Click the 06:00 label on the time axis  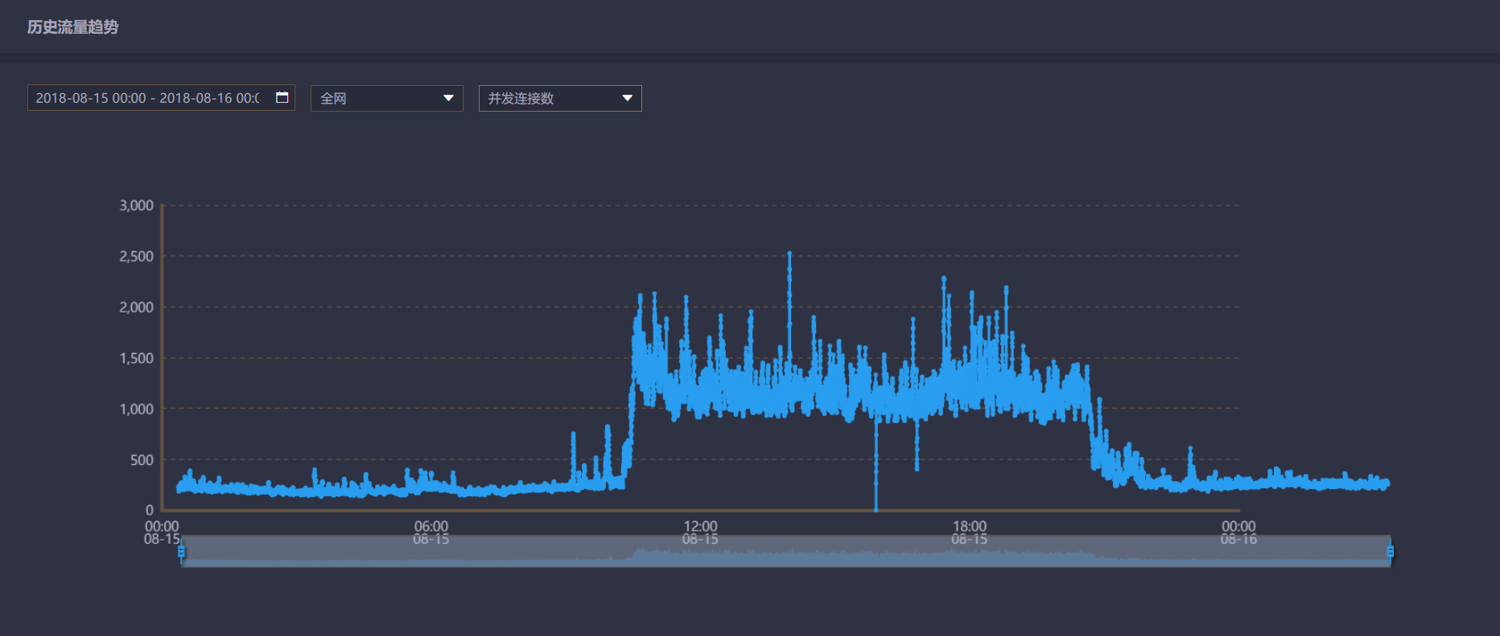pos(431,526)
